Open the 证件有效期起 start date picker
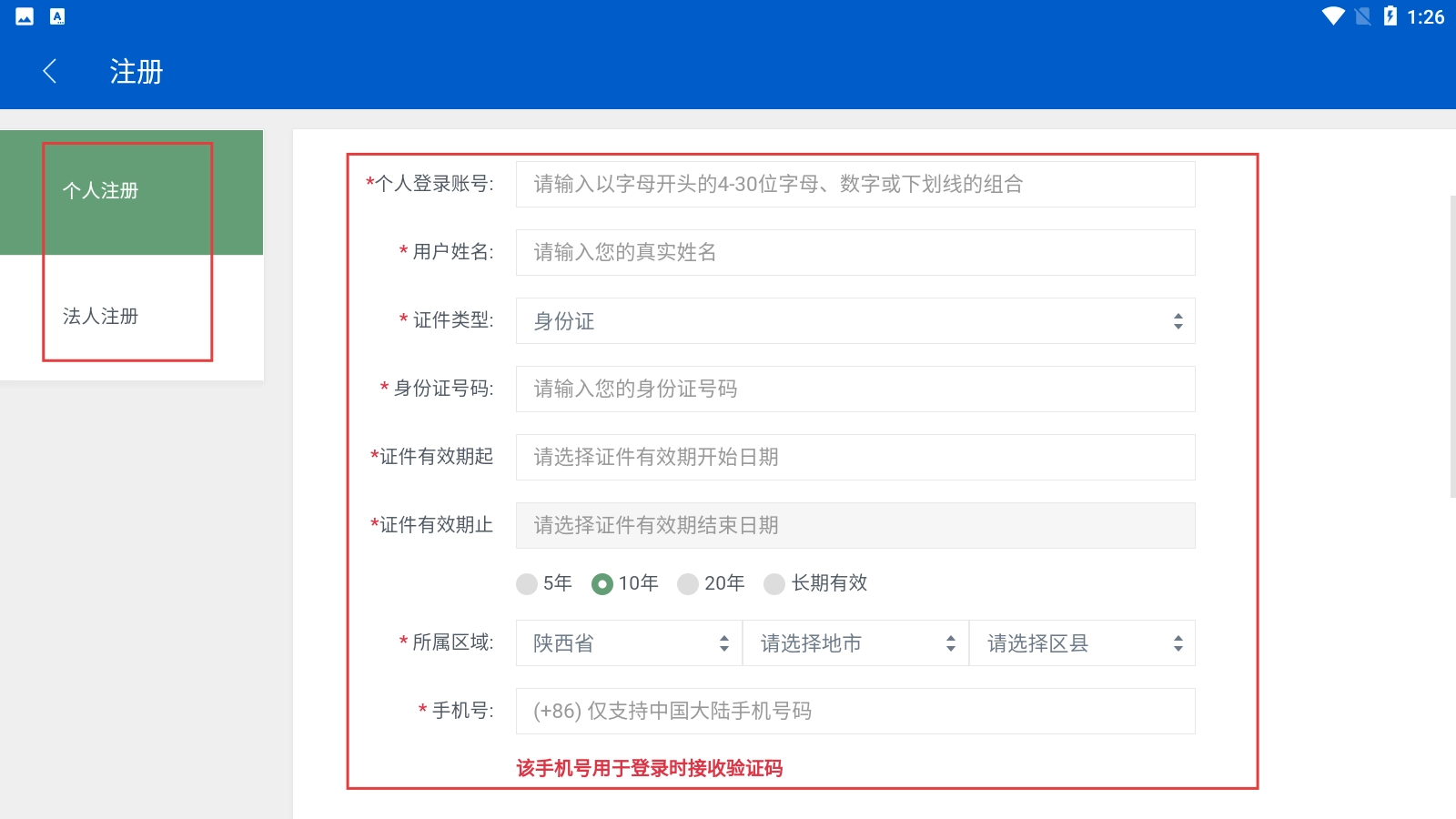This screenshot has width=1456, height=819. (854, 458)
